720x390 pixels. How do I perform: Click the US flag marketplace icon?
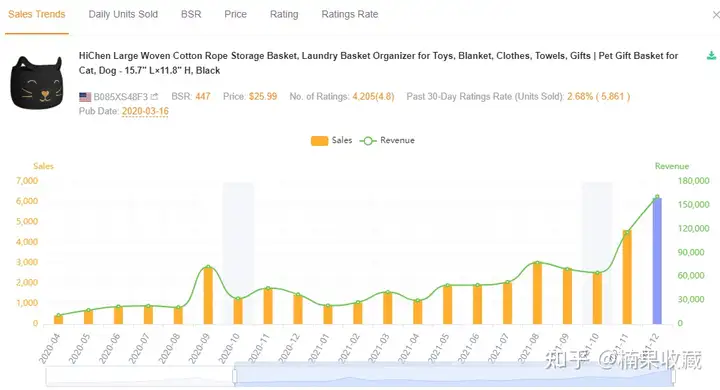pyautogui.click(x=85, y=97)
